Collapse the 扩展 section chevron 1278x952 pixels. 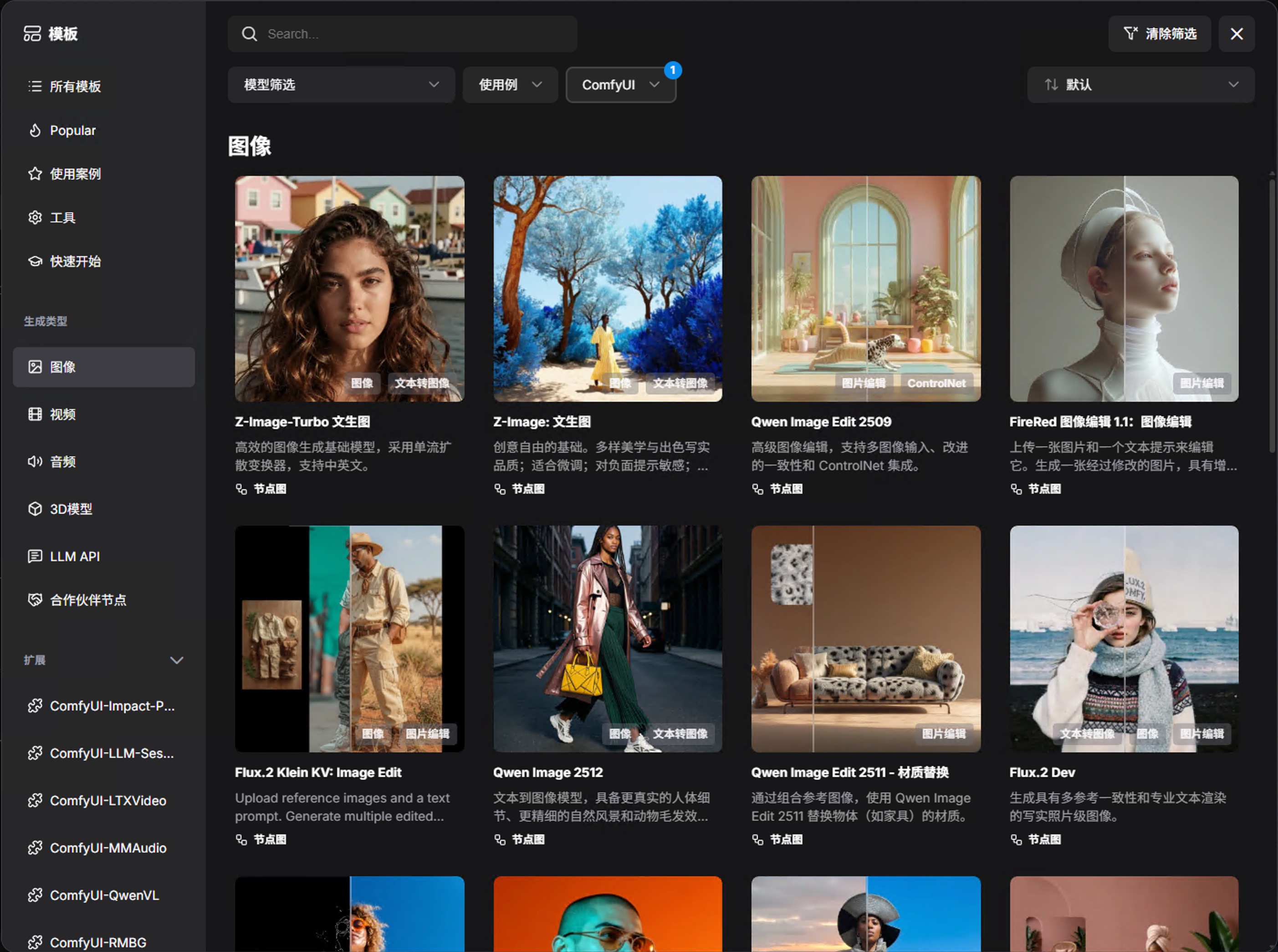pyautogui.click(x=177, y=660)
